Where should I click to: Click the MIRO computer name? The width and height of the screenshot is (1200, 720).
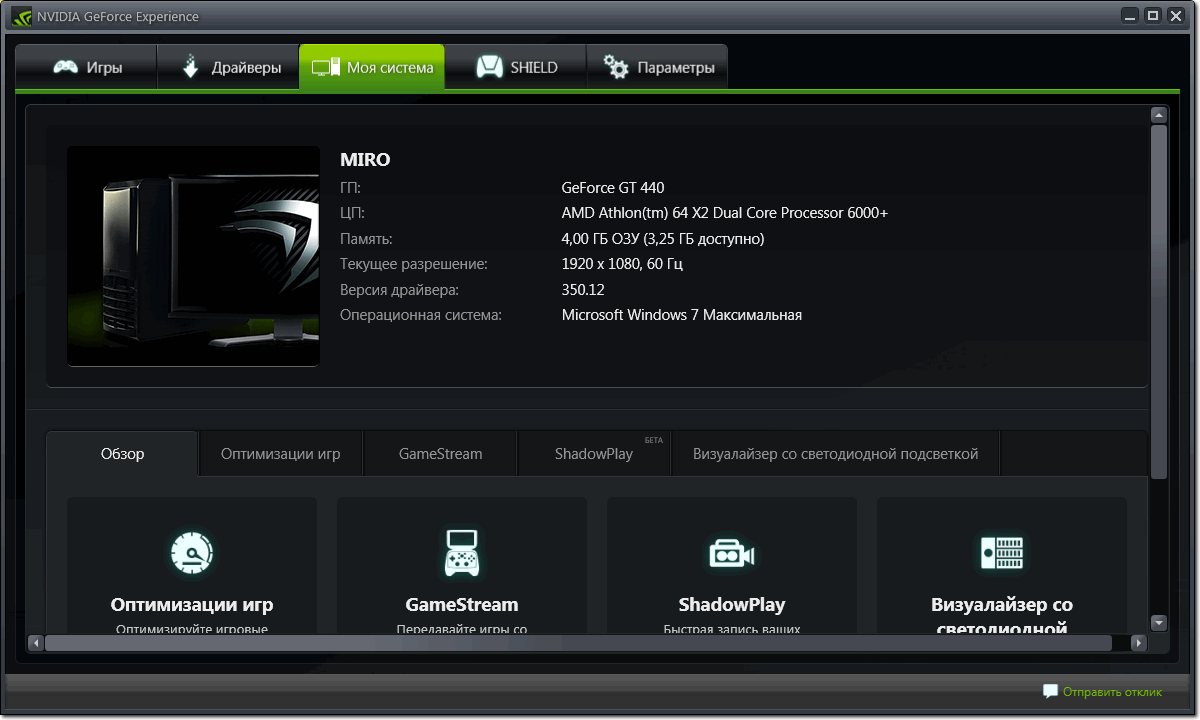365,160
